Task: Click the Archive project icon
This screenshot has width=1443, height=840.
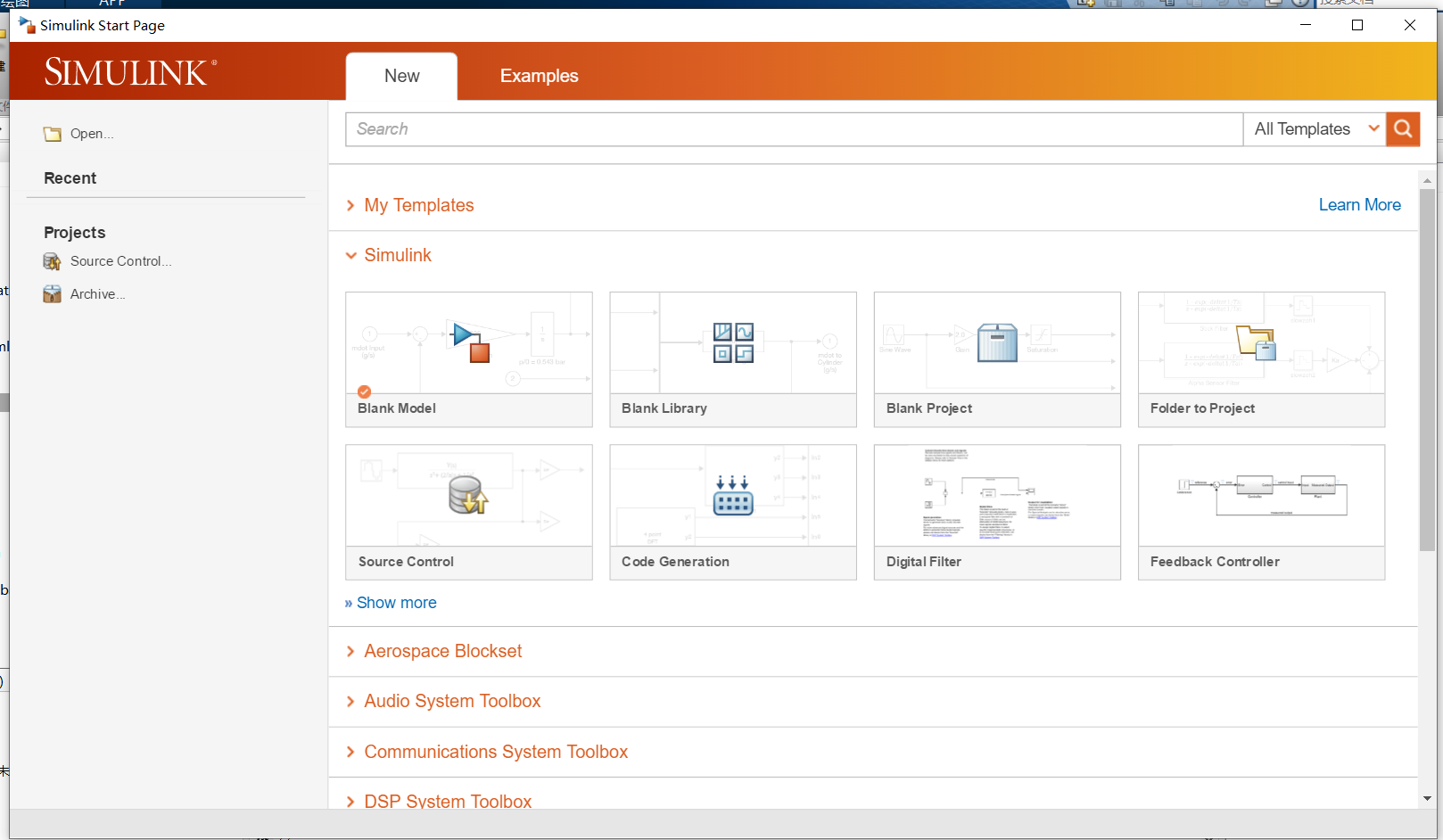Action: pos(53,294)
